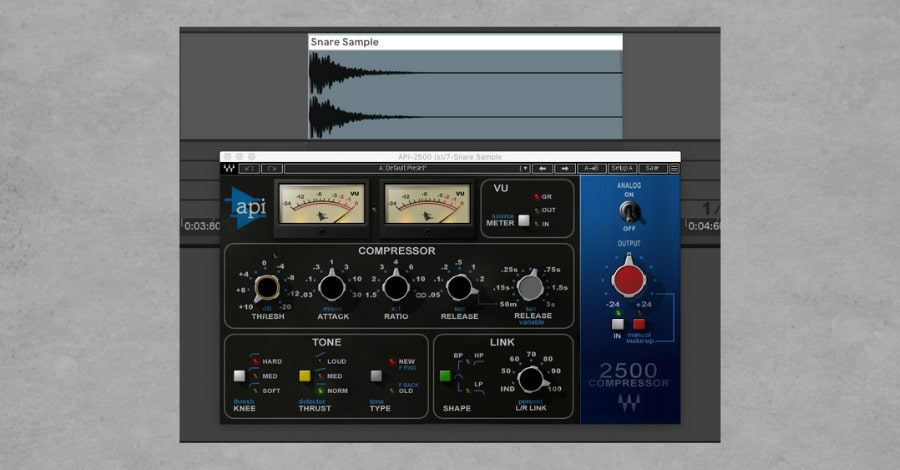Image resolution: width=900 pixels, height=470 pixels.
Task: Click the redo arrow in plugin toolbar
Action: click(271, 169)
